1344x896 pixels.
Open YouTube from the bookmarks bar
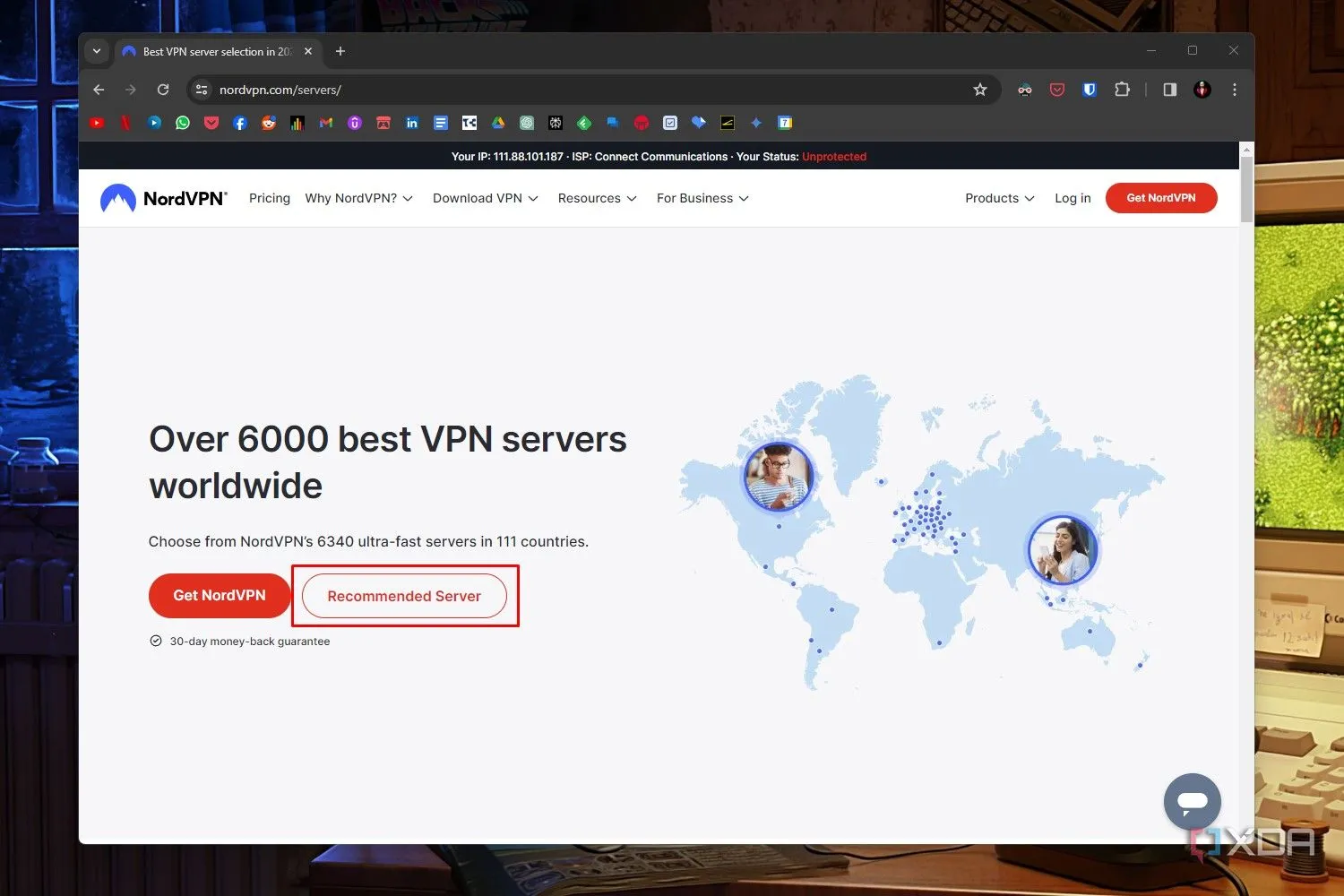(97, 123)
